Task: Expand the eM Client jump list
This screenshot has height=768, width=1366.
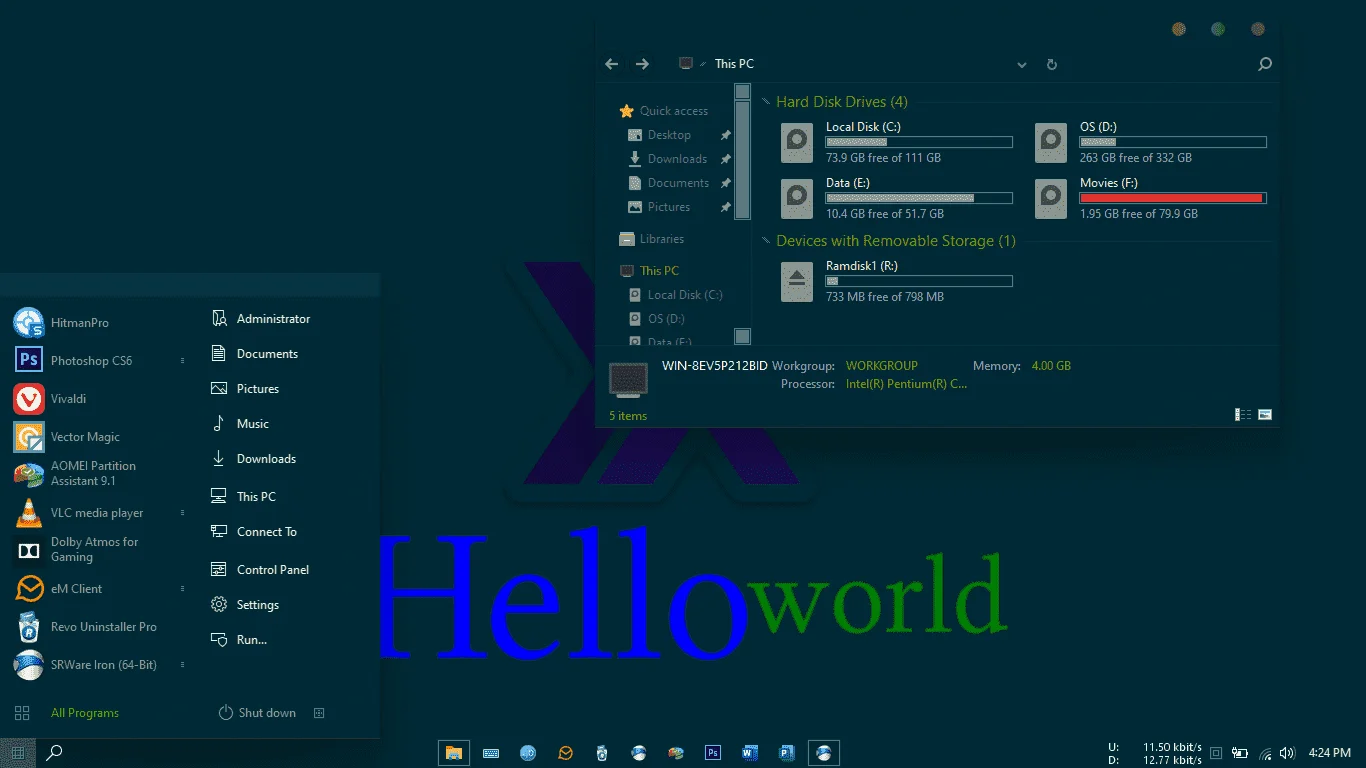Action: tap(182, 589)
